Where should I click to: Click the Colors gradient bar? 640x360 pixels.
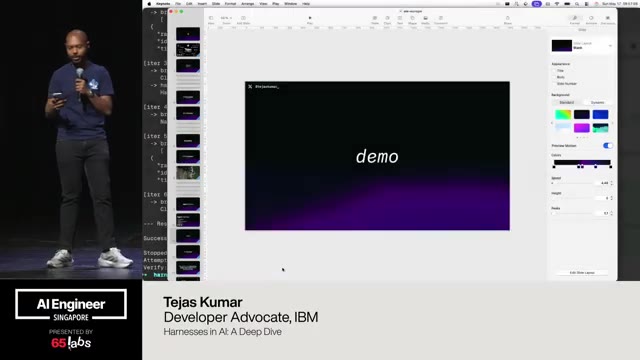[x=582, y=162]
